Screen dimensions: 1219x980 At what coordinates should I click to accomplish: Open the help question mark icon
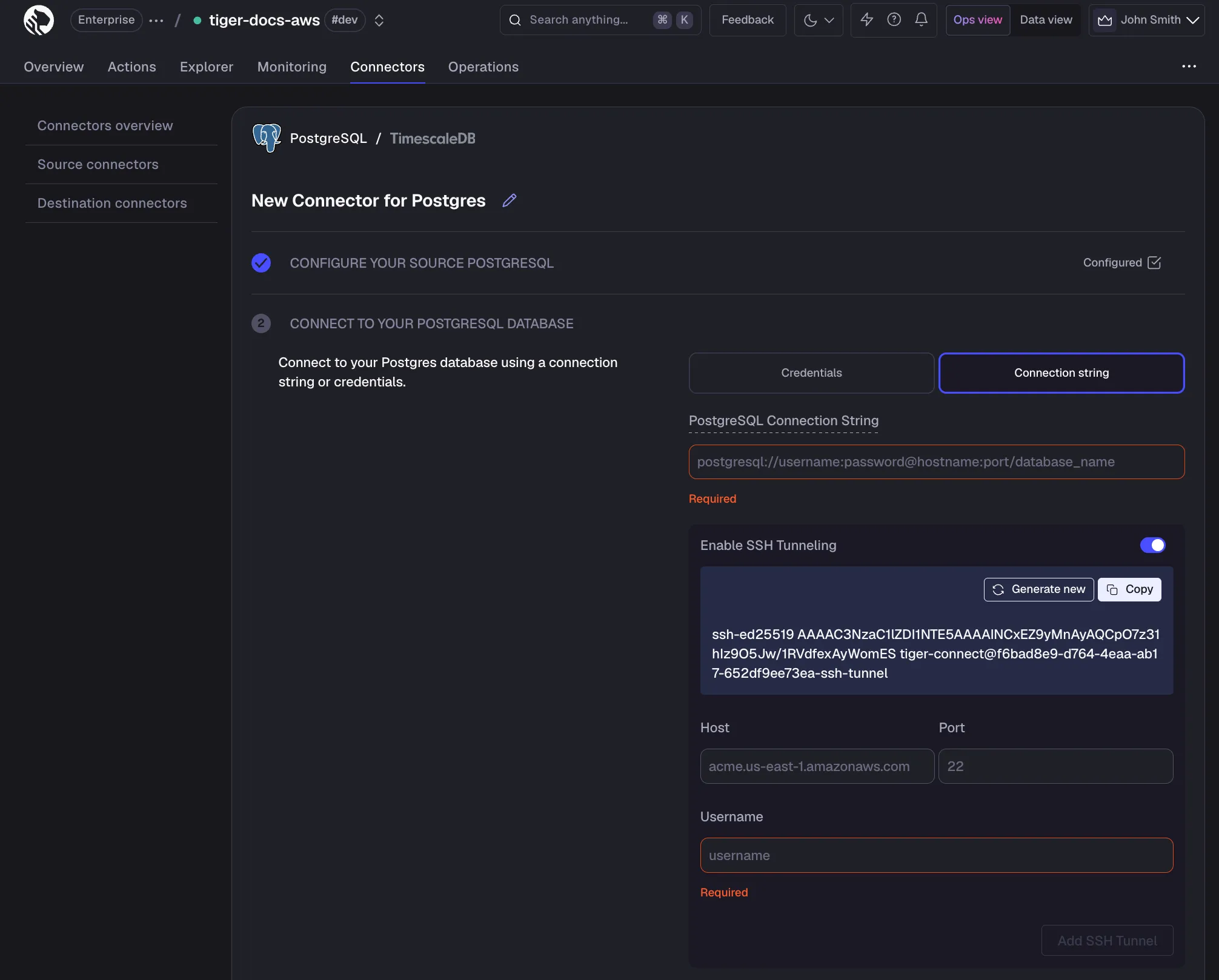tap(894, 20)
